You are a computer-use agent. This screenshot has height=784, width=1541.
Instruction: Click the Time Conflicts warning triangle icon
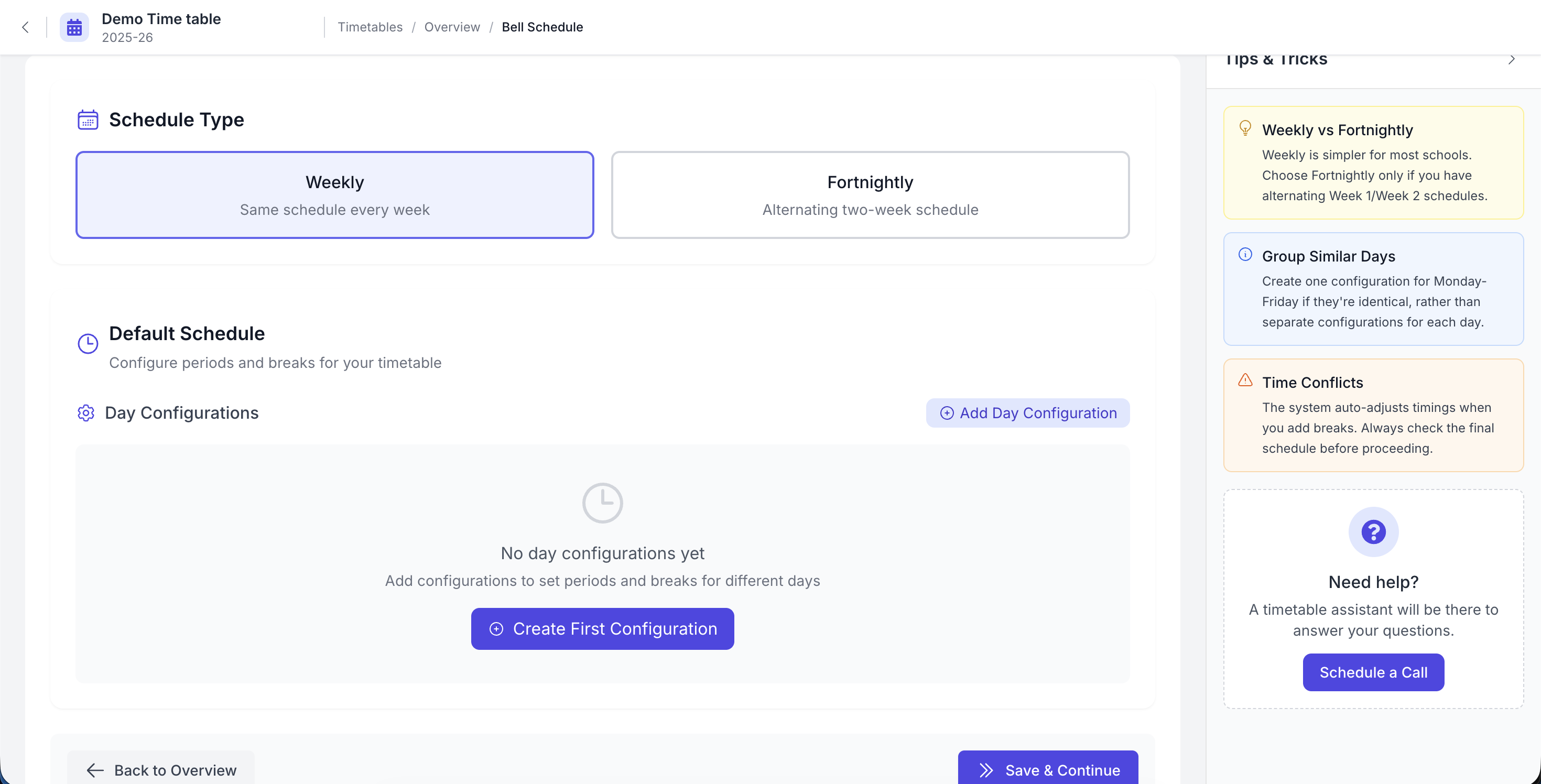1245,380
